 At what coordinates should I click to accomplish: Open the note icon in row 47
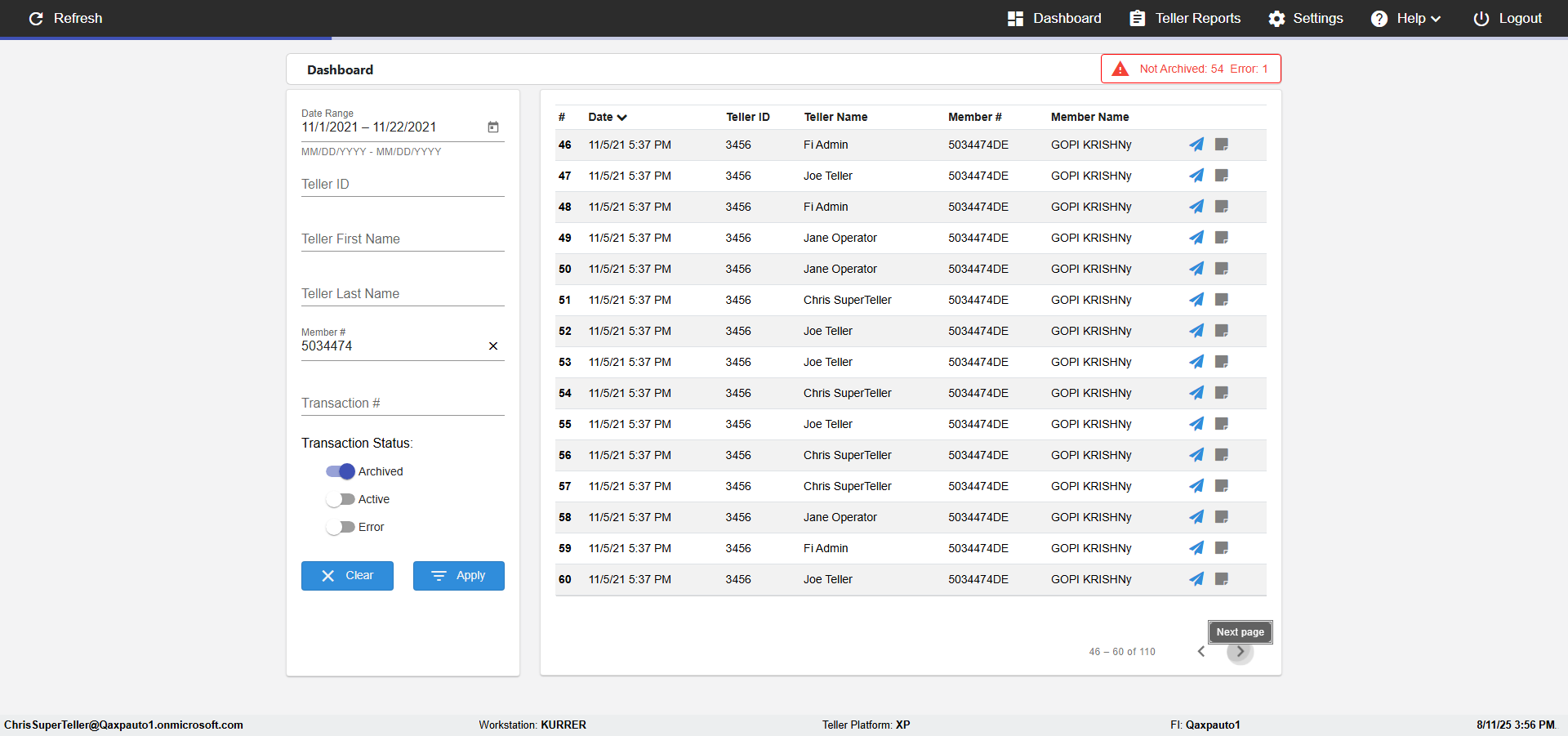(1222, 176)
